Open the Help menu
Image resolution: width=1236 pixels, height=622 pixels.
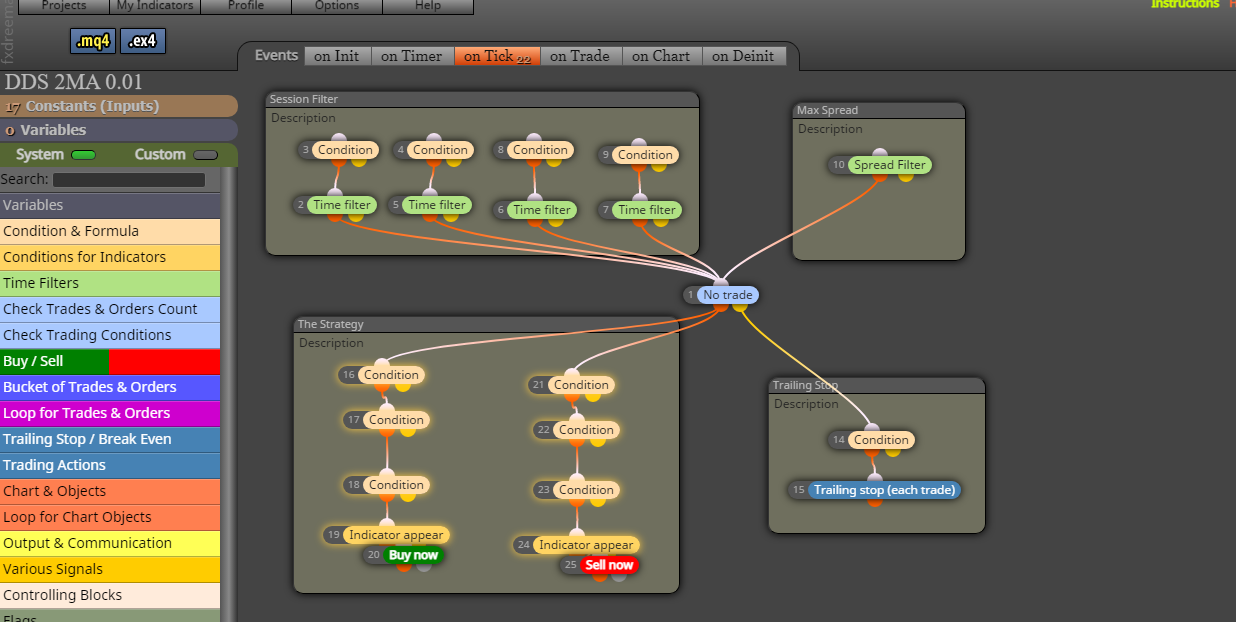(x=428, y=6)
